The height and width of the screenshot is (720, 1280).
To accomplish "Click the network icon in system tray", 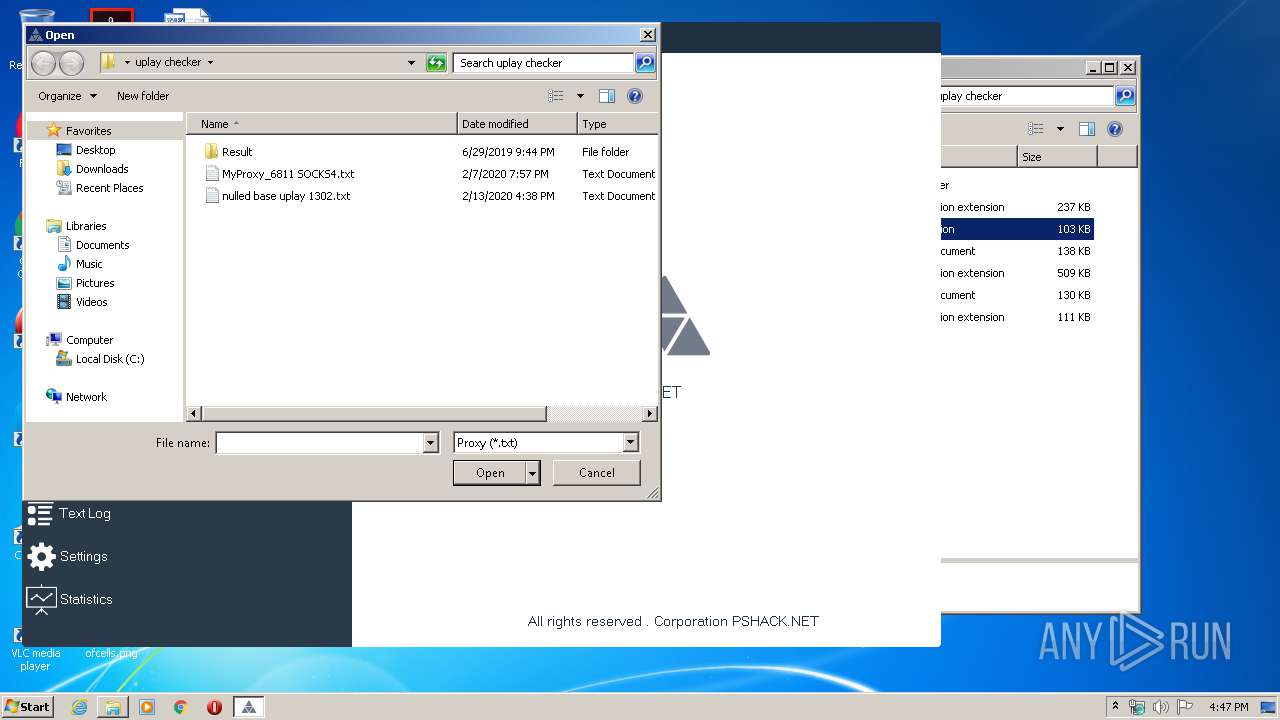I will click(1137, 707).
